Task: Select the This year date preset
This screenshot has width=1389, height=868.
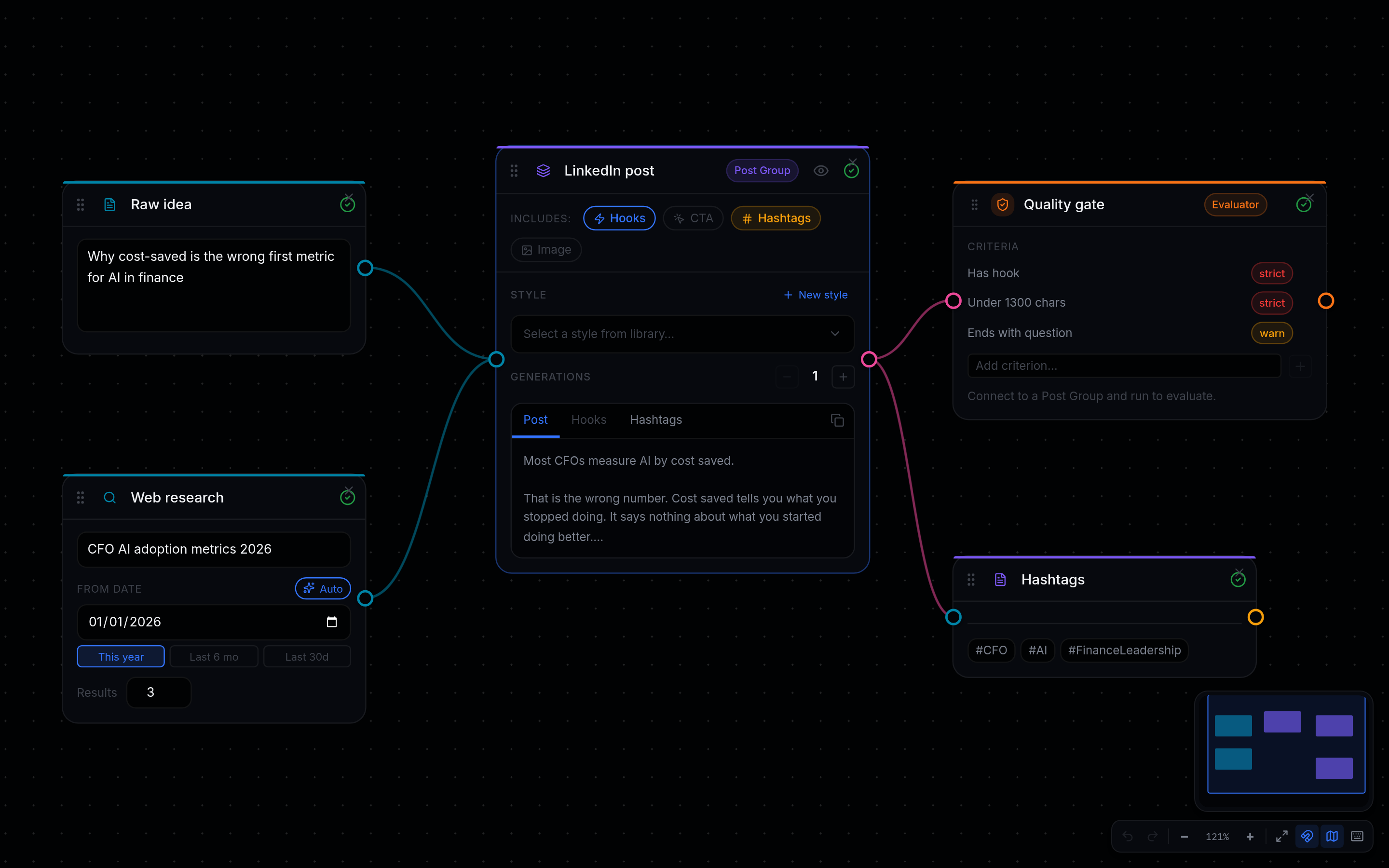Action: pos(121,656)
